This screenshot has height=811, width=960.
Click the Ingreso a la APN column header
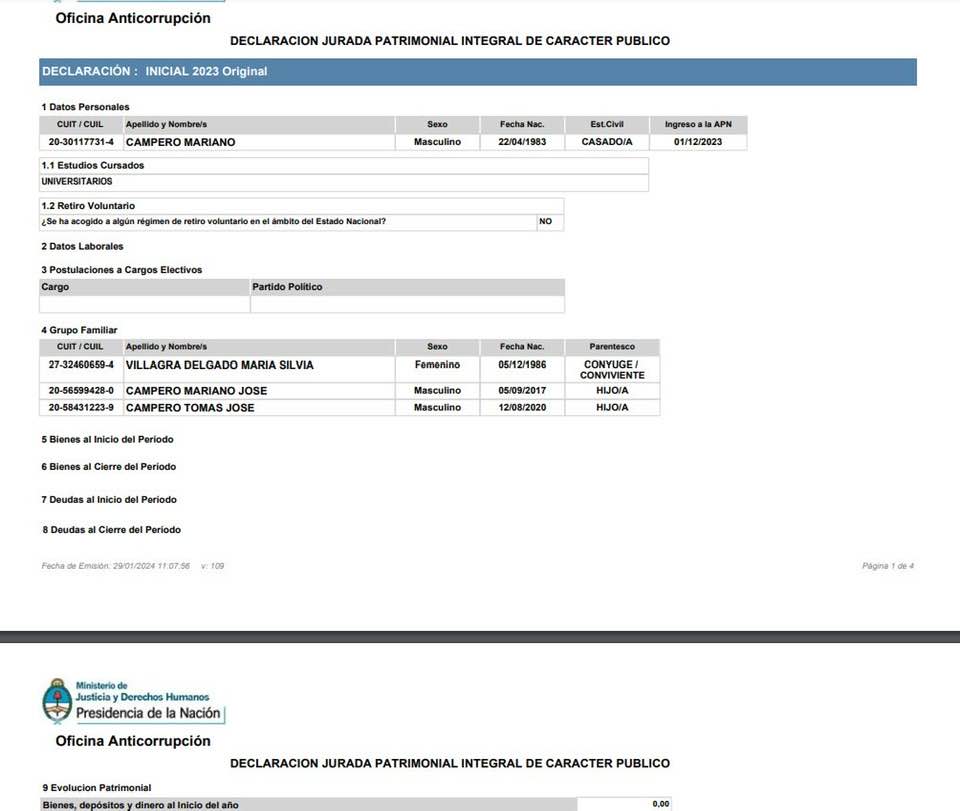[x=698, y=124]
